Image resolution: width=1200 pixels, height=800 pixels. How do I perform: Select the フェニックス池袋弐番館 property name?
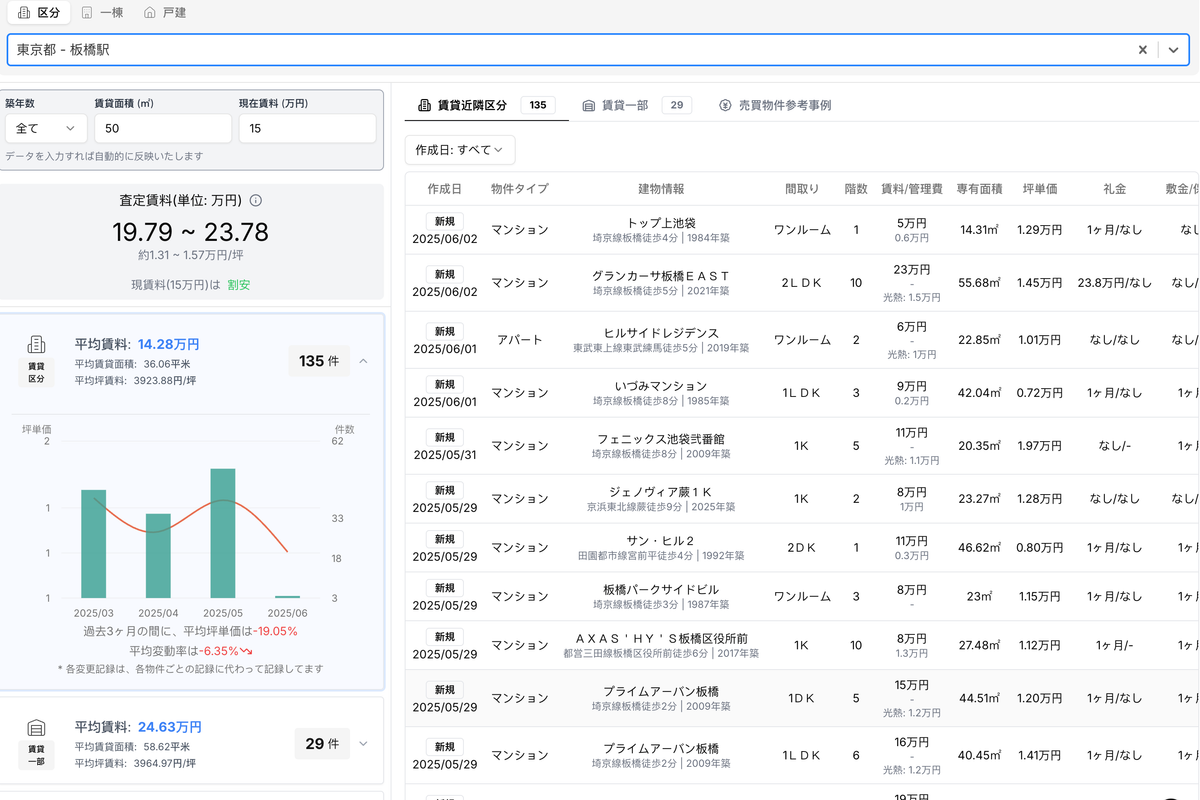click(661, 438)
